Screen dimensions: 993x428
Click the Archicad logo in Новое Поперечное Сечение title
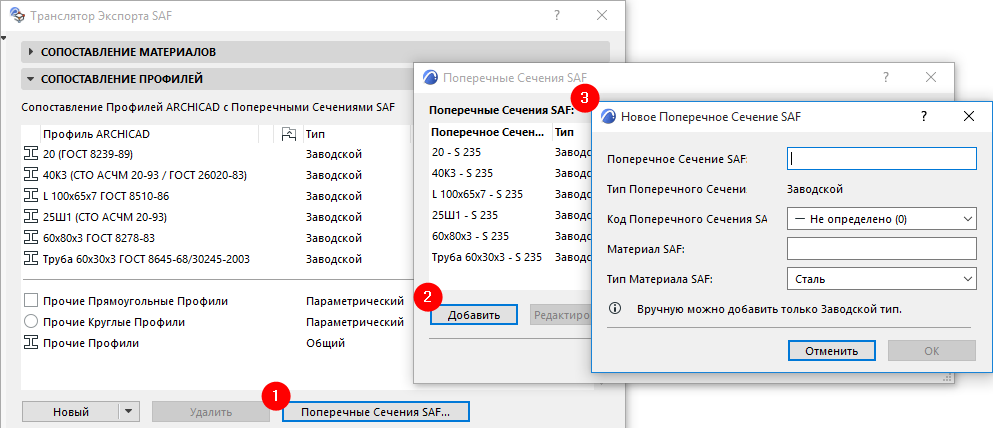(x=608, y=116)
